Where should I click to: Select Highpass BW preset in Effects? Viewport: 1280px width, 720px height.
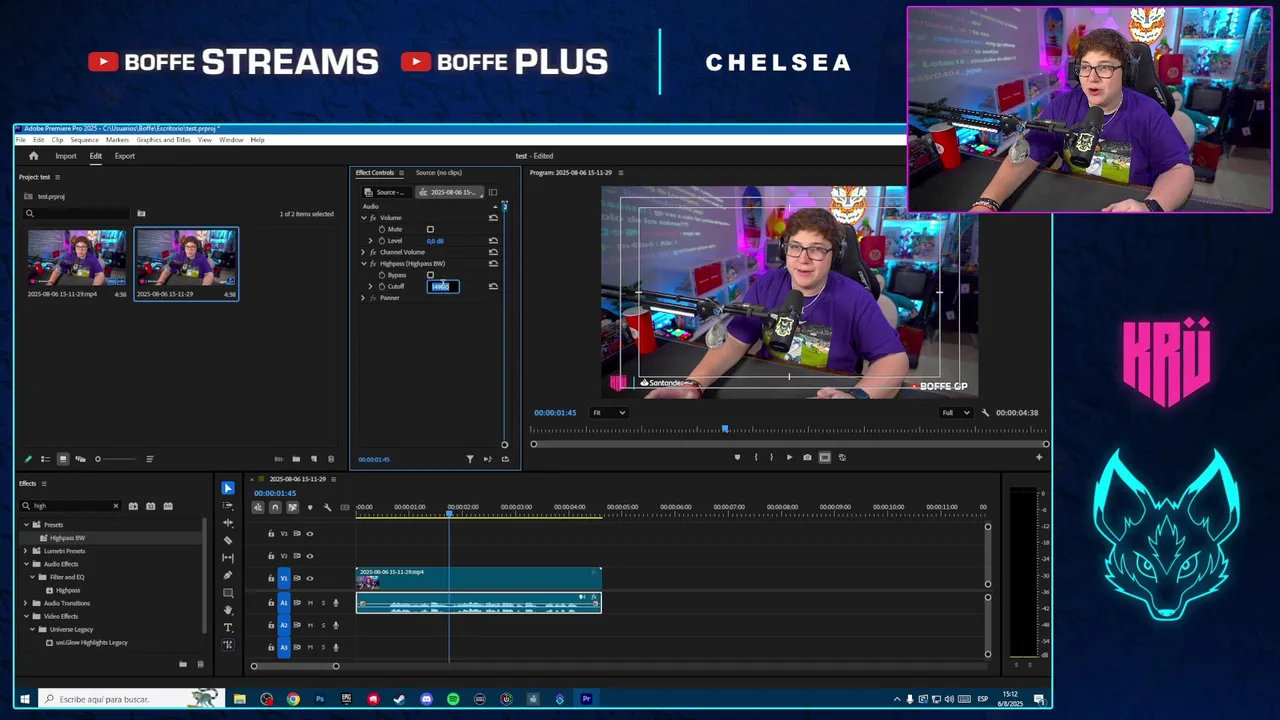point(67,538)
